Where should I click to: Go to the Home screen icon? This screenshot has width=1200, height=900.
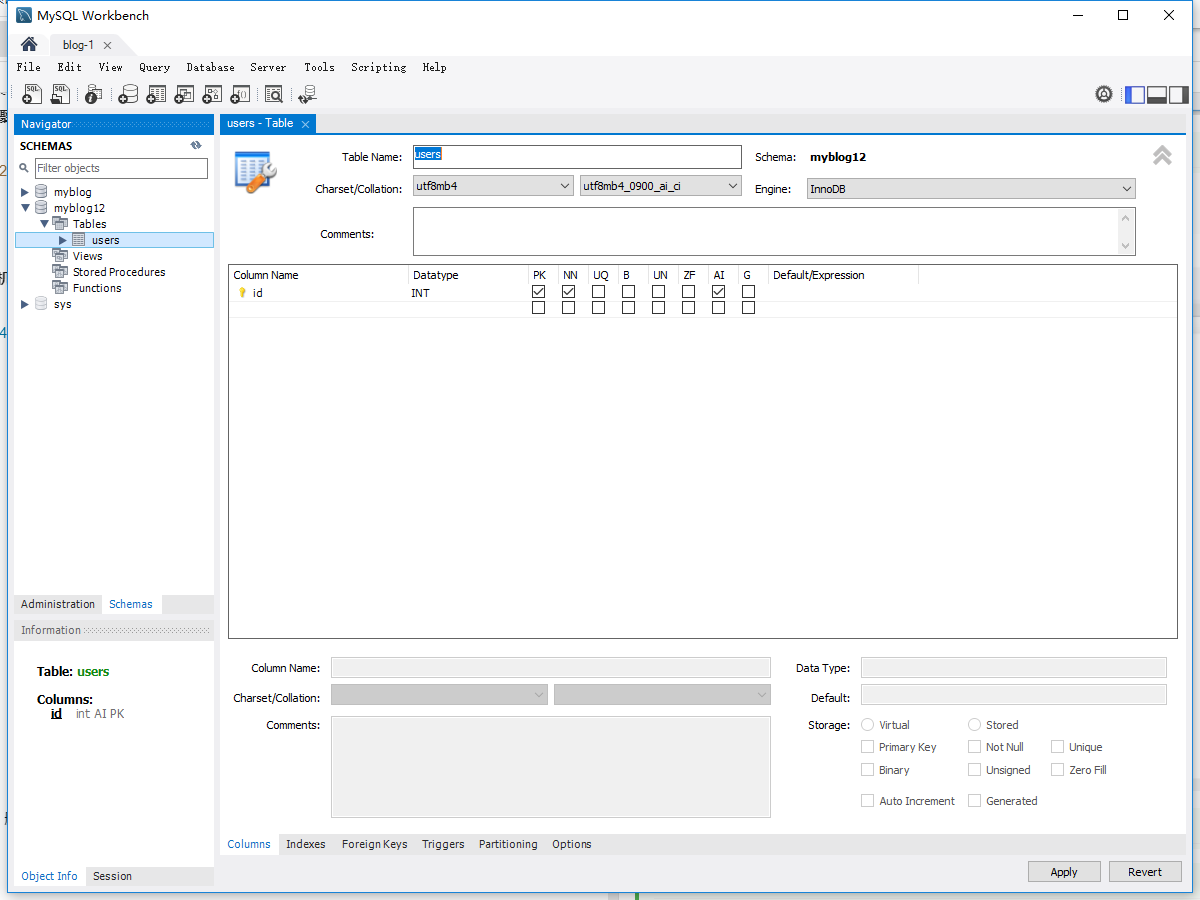29,44
